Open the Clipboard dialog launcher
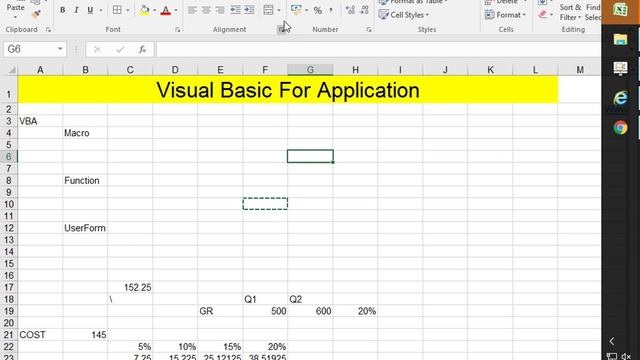640x360 pixels. (48, 29)
